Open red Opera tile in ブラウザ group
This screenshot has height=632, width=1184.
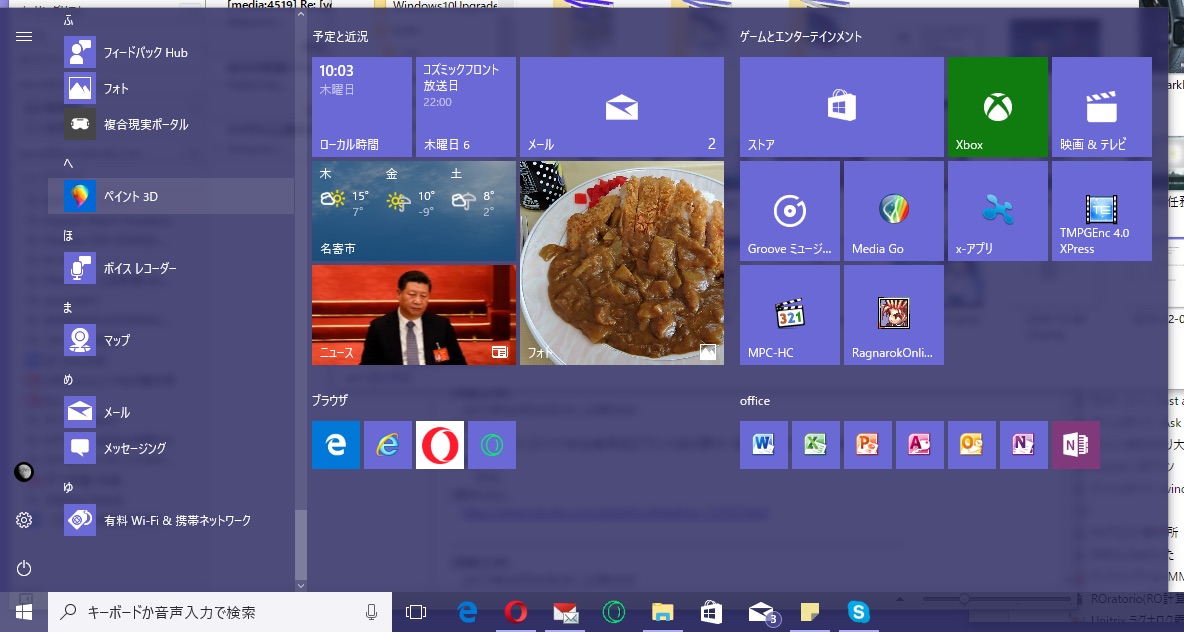(x=440, y=445)
